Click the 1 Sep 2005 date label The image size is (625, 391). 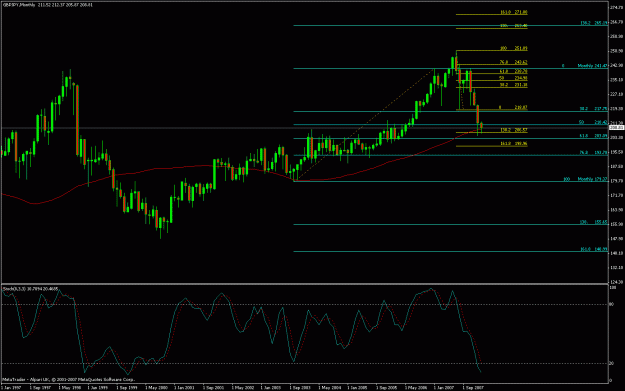click(x=387, y=387)
